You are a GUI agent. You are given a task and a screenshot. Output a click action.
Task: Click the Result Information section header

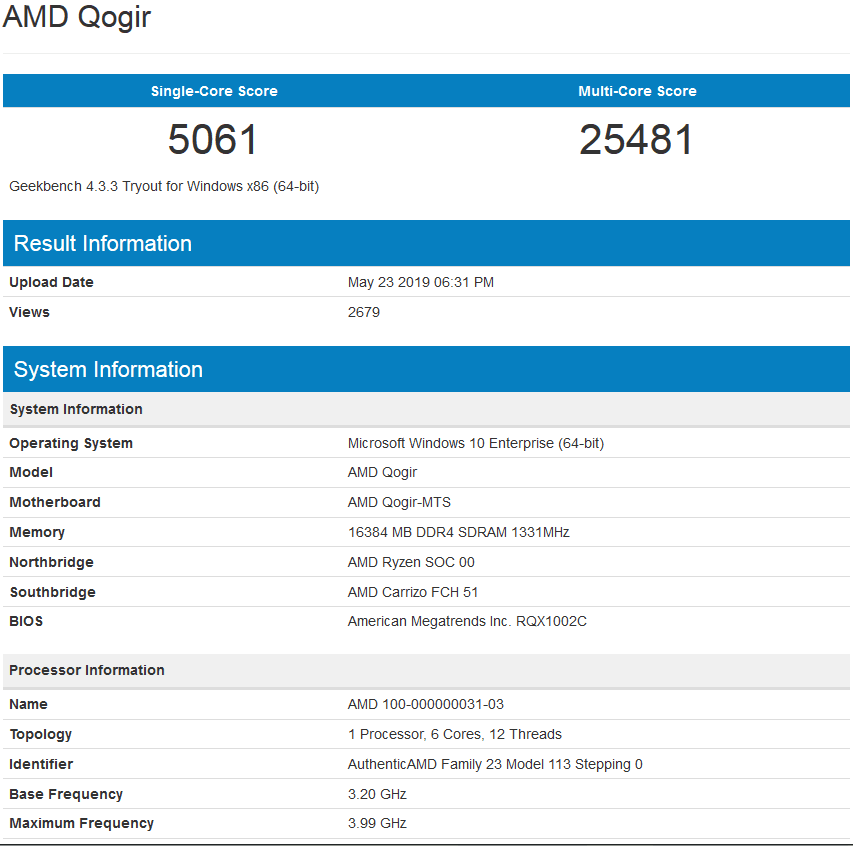(101, 243)
